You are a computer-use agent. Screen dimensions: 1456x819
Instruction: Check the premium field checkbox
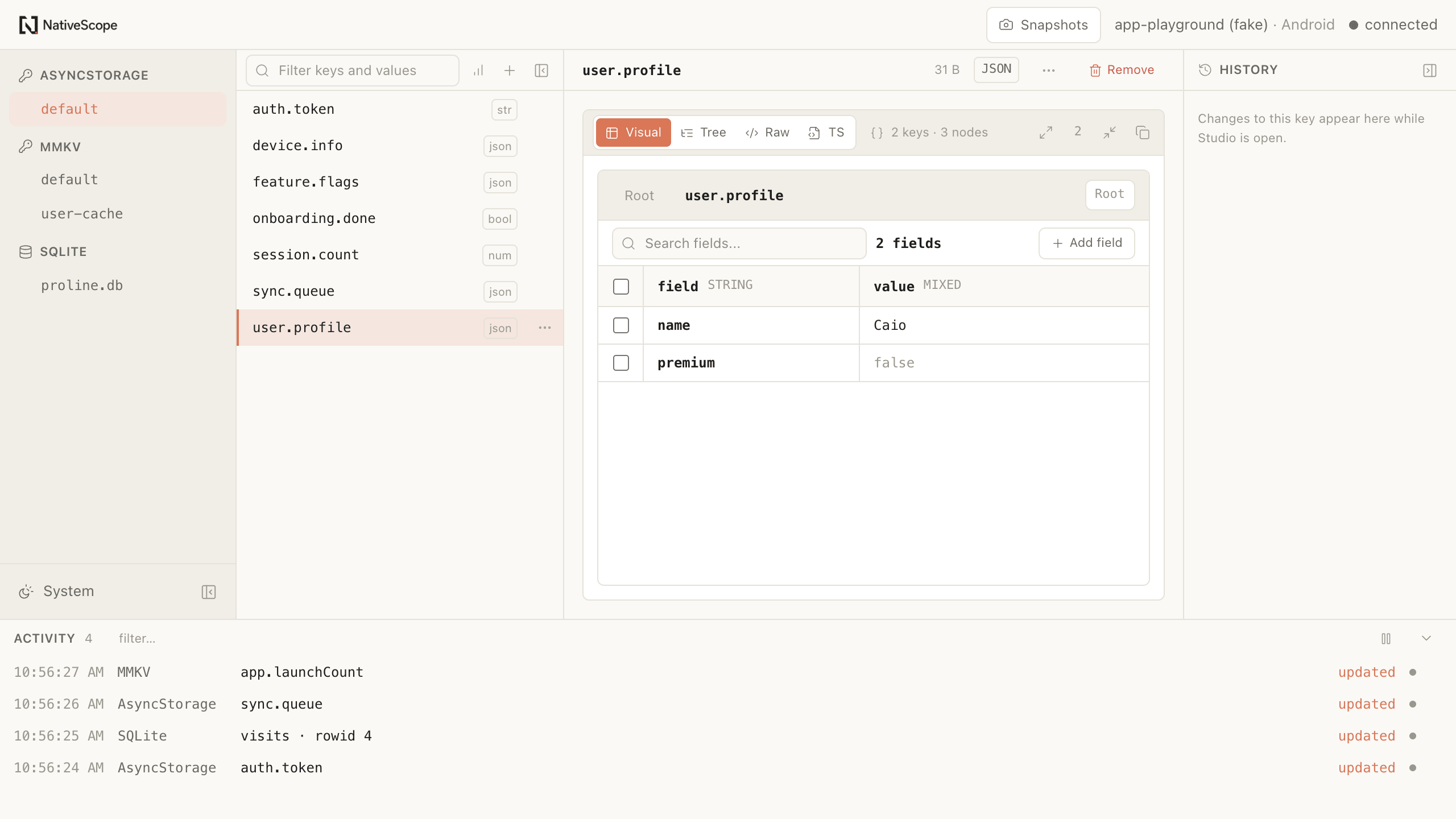point(621,363)
